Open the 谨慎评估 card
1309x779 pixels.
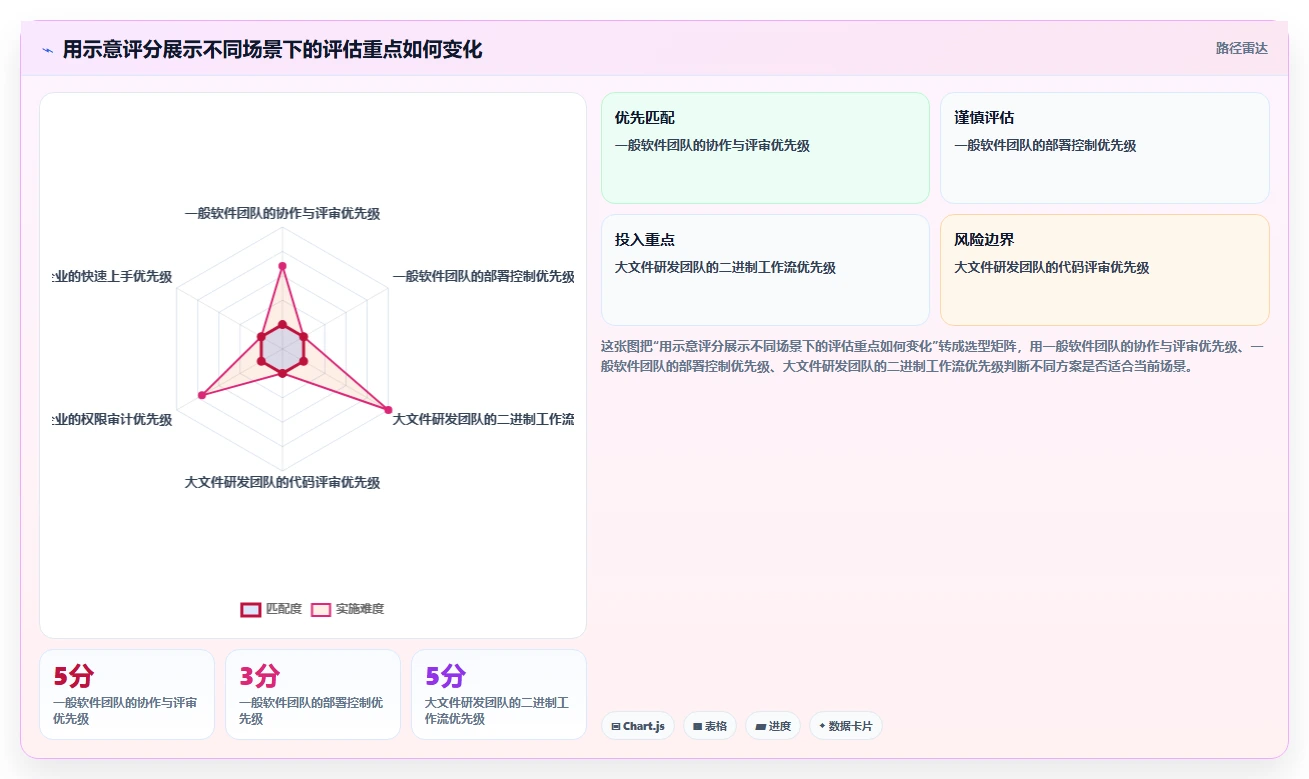pos(1105,148)
